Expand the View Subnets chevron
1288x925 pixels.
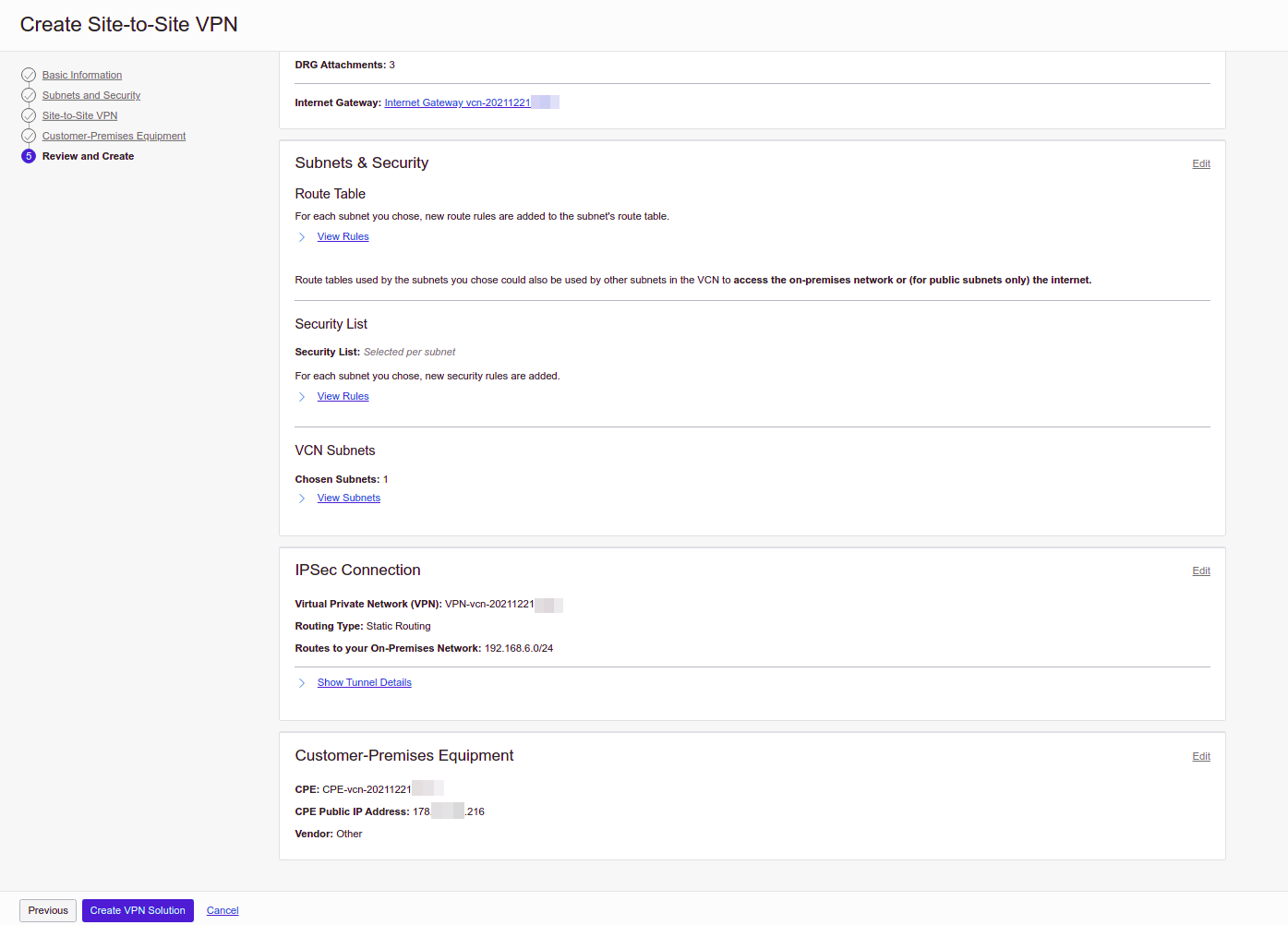[x=302, y=499]
